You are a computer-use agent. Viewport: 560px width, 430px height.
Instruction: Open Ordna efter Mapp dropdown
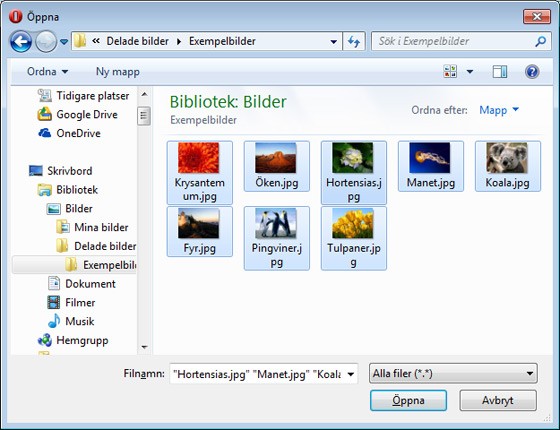tap(499, 110)
